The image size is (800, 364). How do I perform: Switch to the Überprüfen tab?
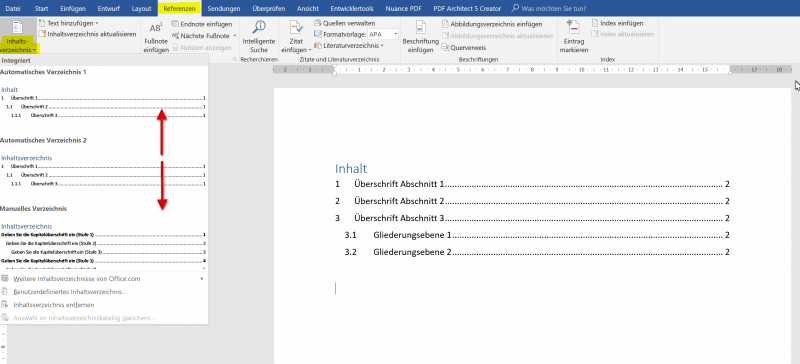(269, 9)
